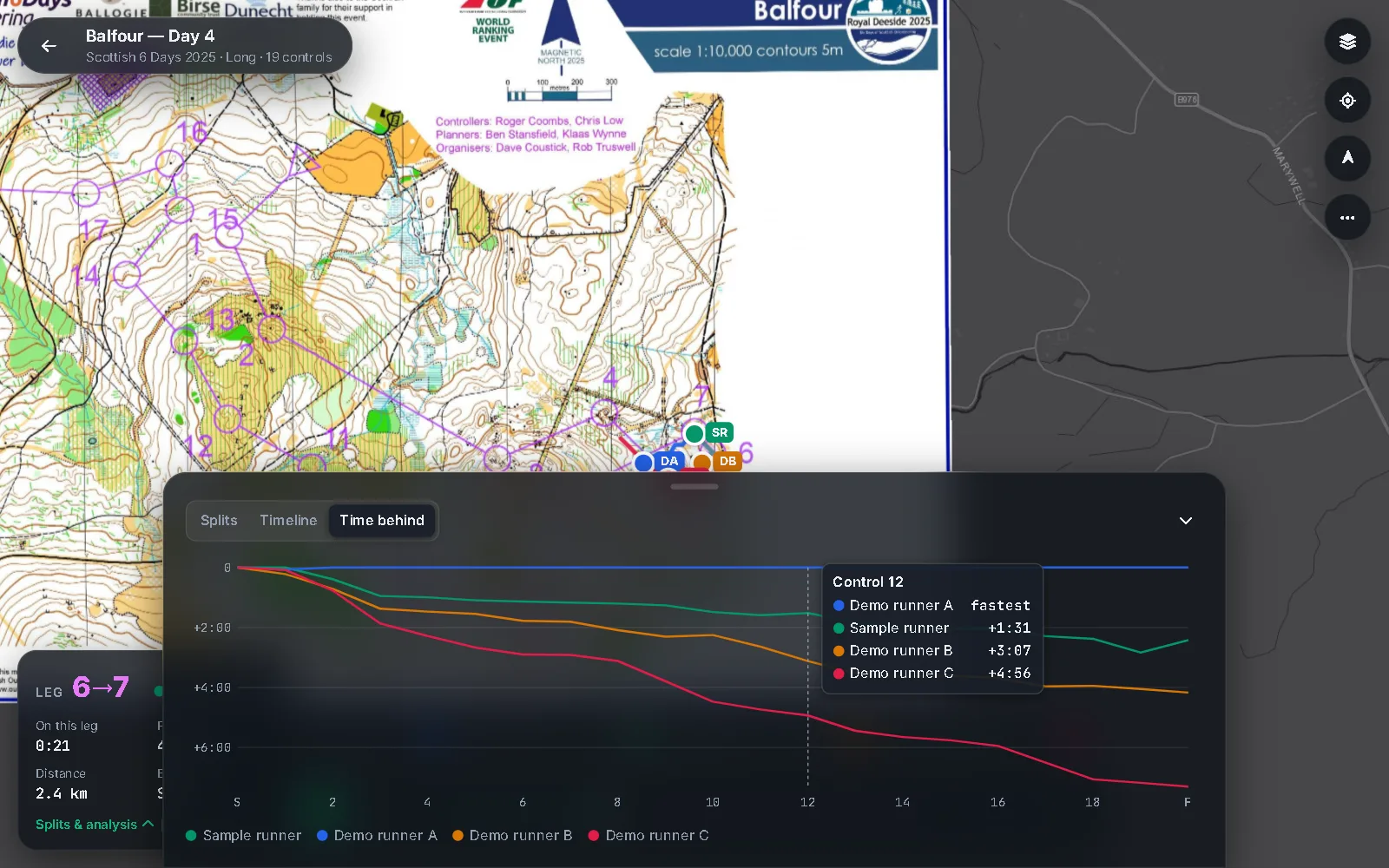Reset map orientation with north arrow
The image size is (1389, 868).
point(1347,158)
